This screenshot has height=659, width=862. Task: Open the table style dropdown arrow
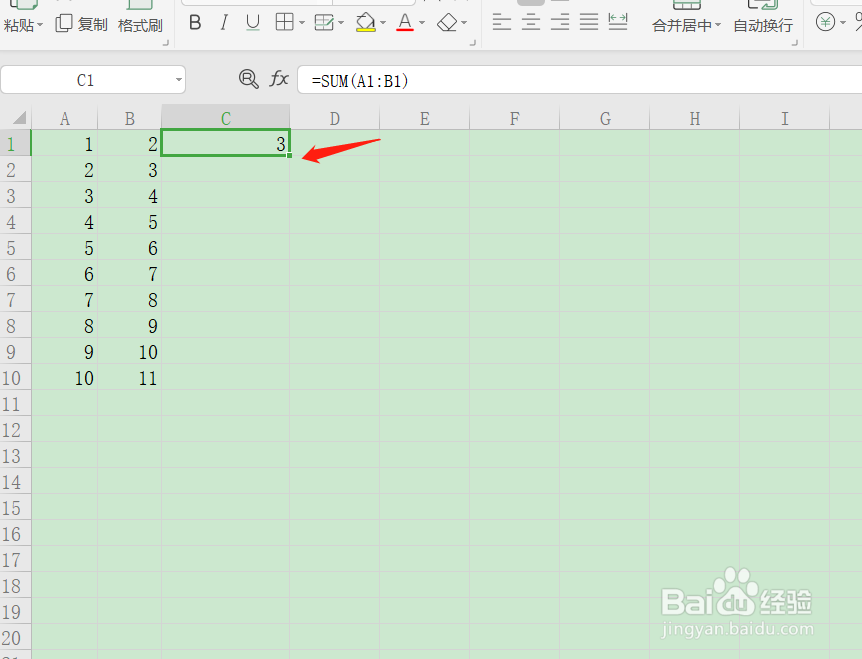tap(341, 23)
